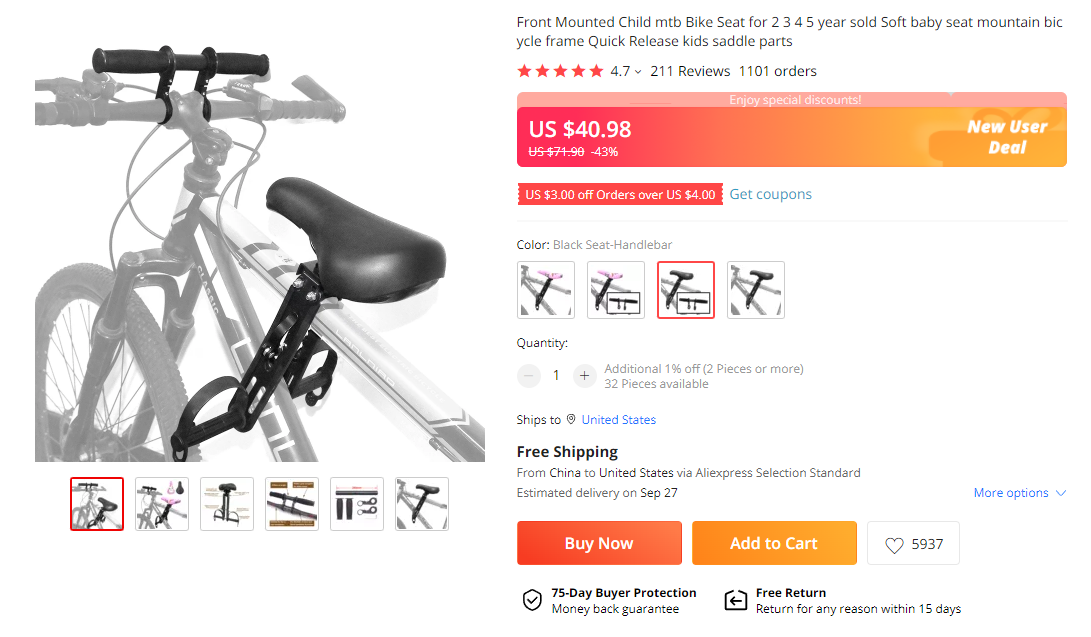This screenshot has width=1091, height=637.
Task: Choose the Black Seat-Handlebar variant
Action: pyautogui.click(x=686, y=290)
